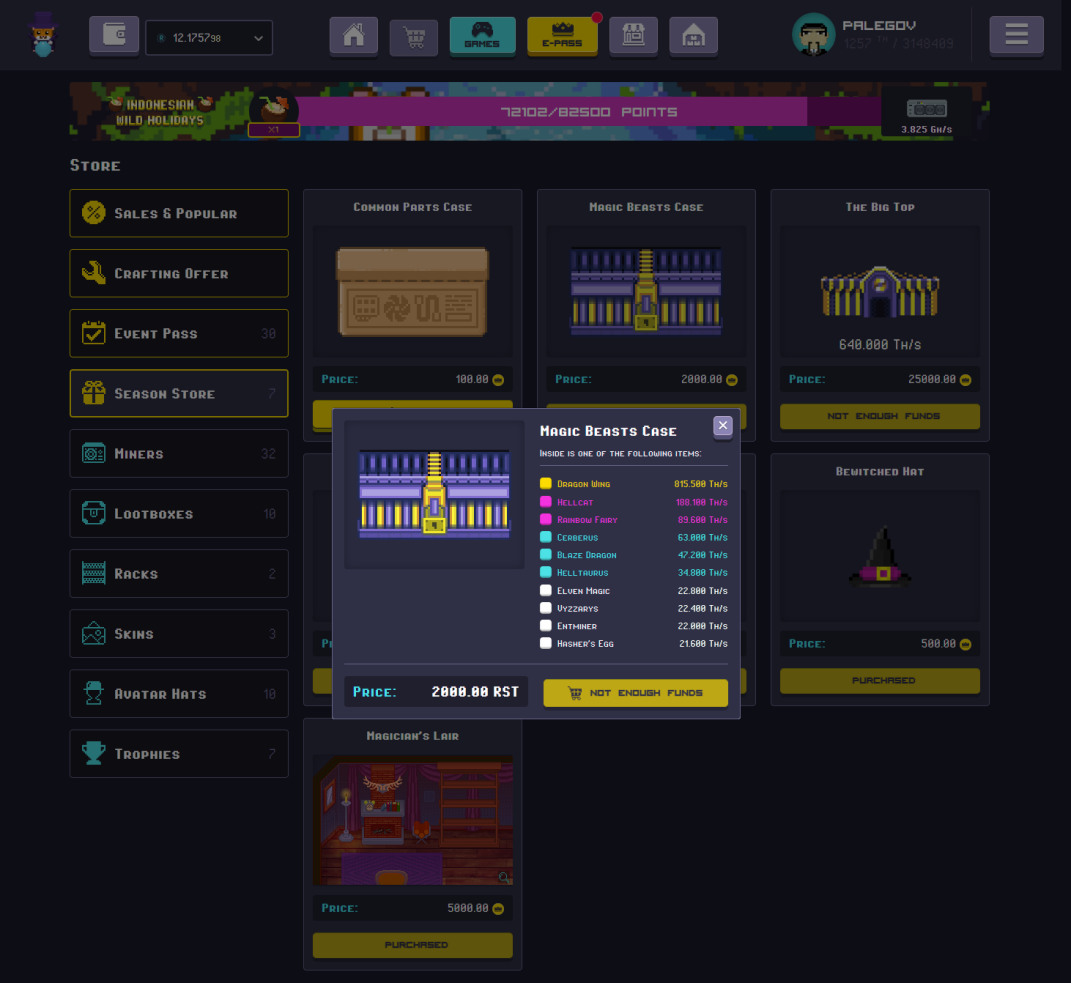1071x983 pixels.
Task: Click the Palegov profile avatar
Action: (813, 35)
